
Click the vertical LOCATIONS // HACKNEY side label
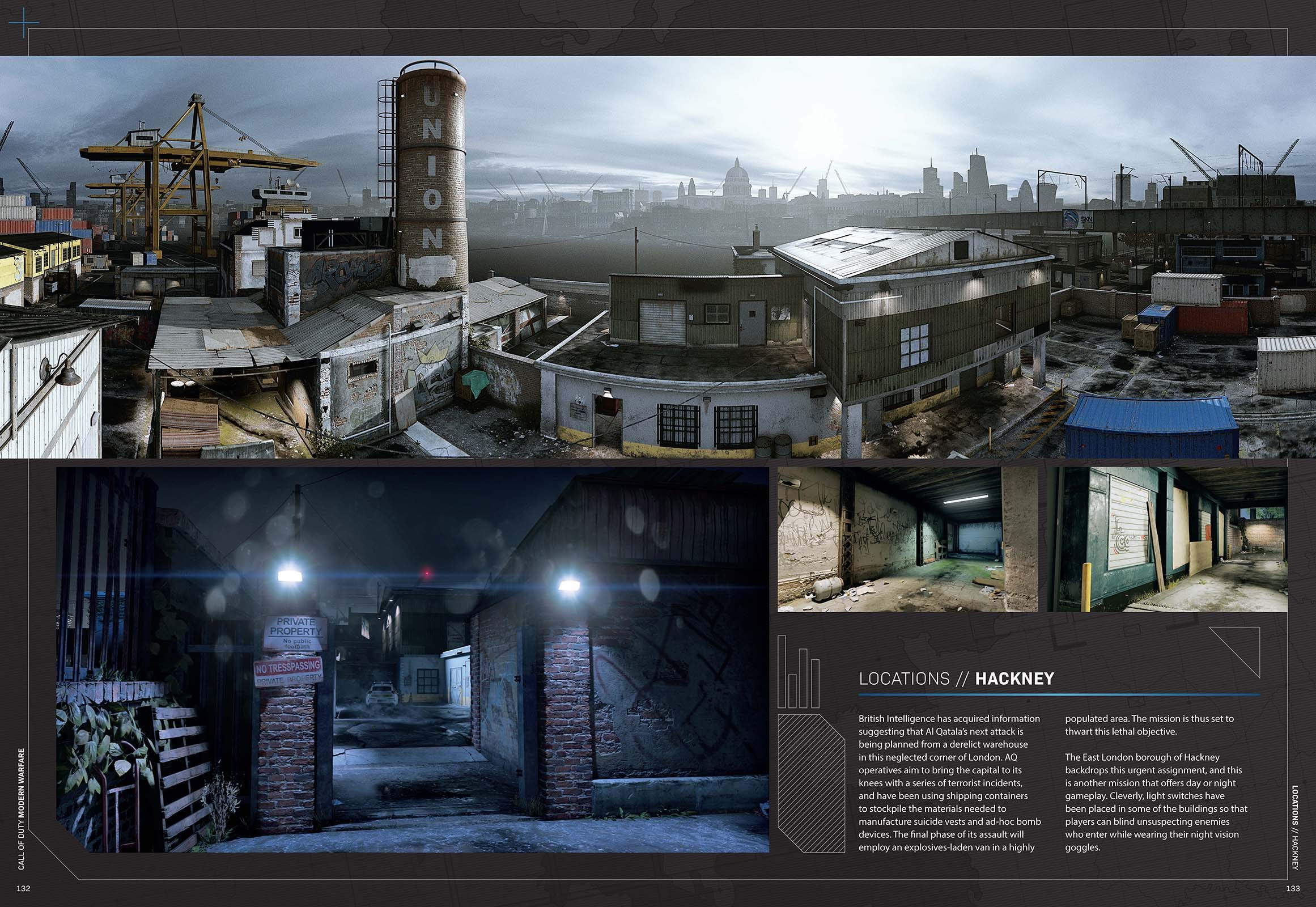tap(1295, 828)
